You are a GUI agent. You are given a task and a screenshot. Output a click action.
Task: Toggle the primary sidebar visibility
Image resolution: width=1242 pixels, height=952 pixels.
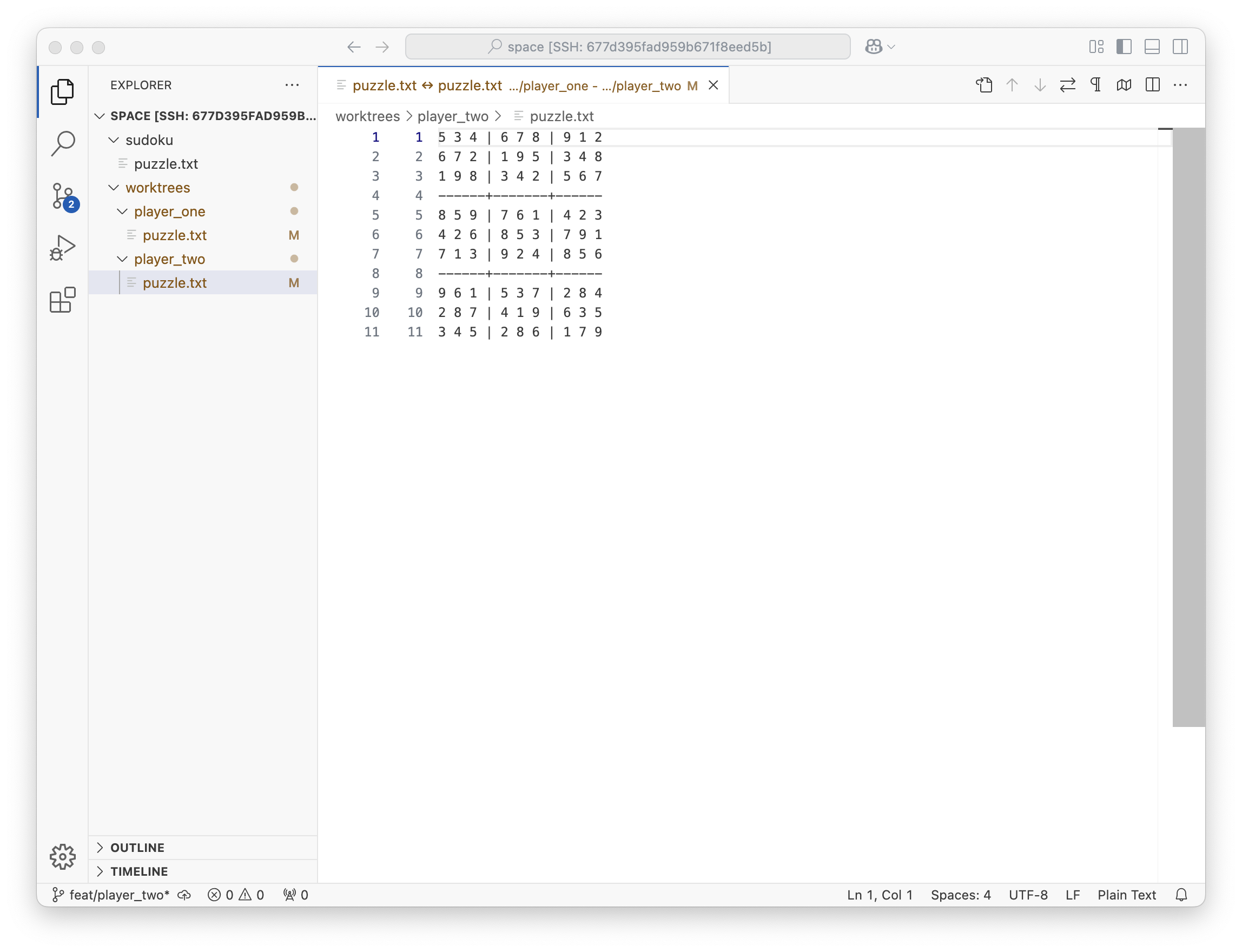[x=1124, y=47]
